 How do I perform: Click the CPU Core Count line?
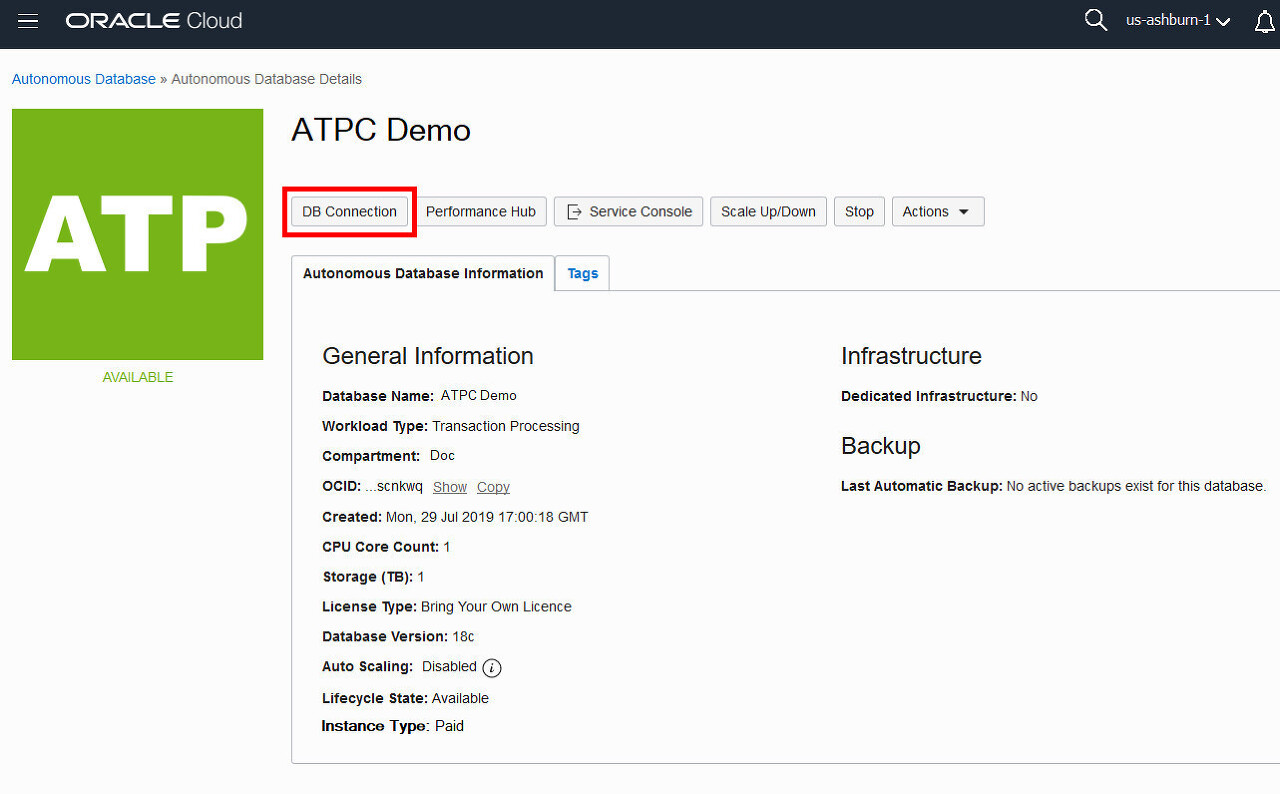(x=386, y=547)
